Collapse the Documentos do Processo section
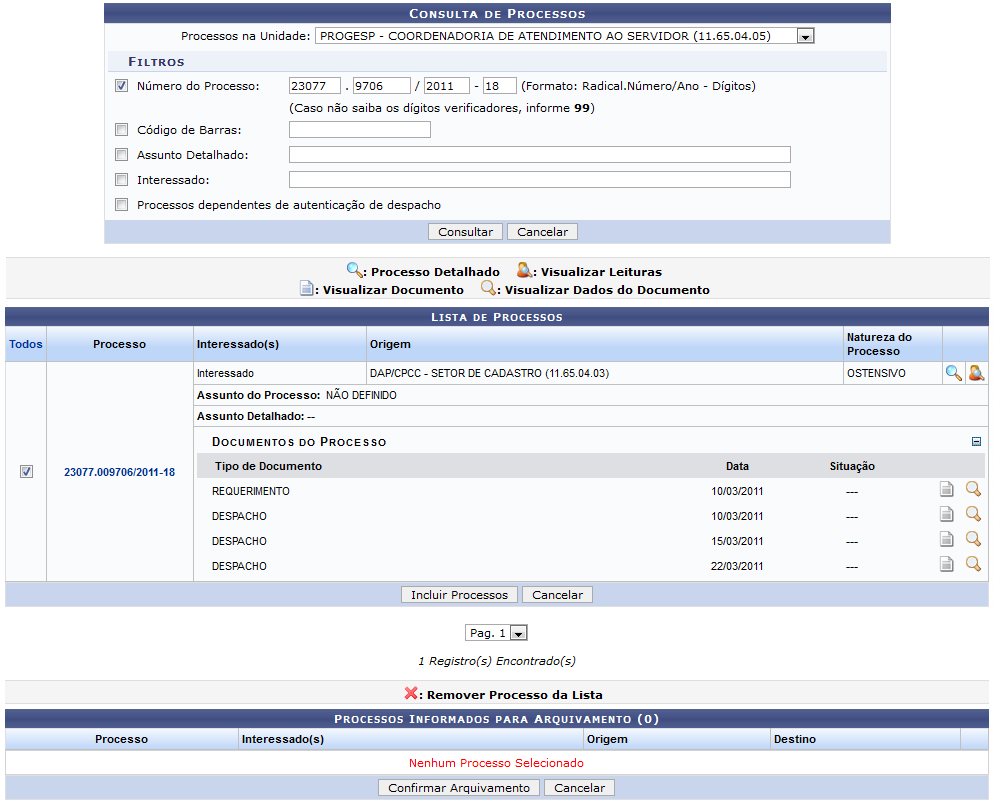Viewport: 994px width, 806px height. [976, 442]
